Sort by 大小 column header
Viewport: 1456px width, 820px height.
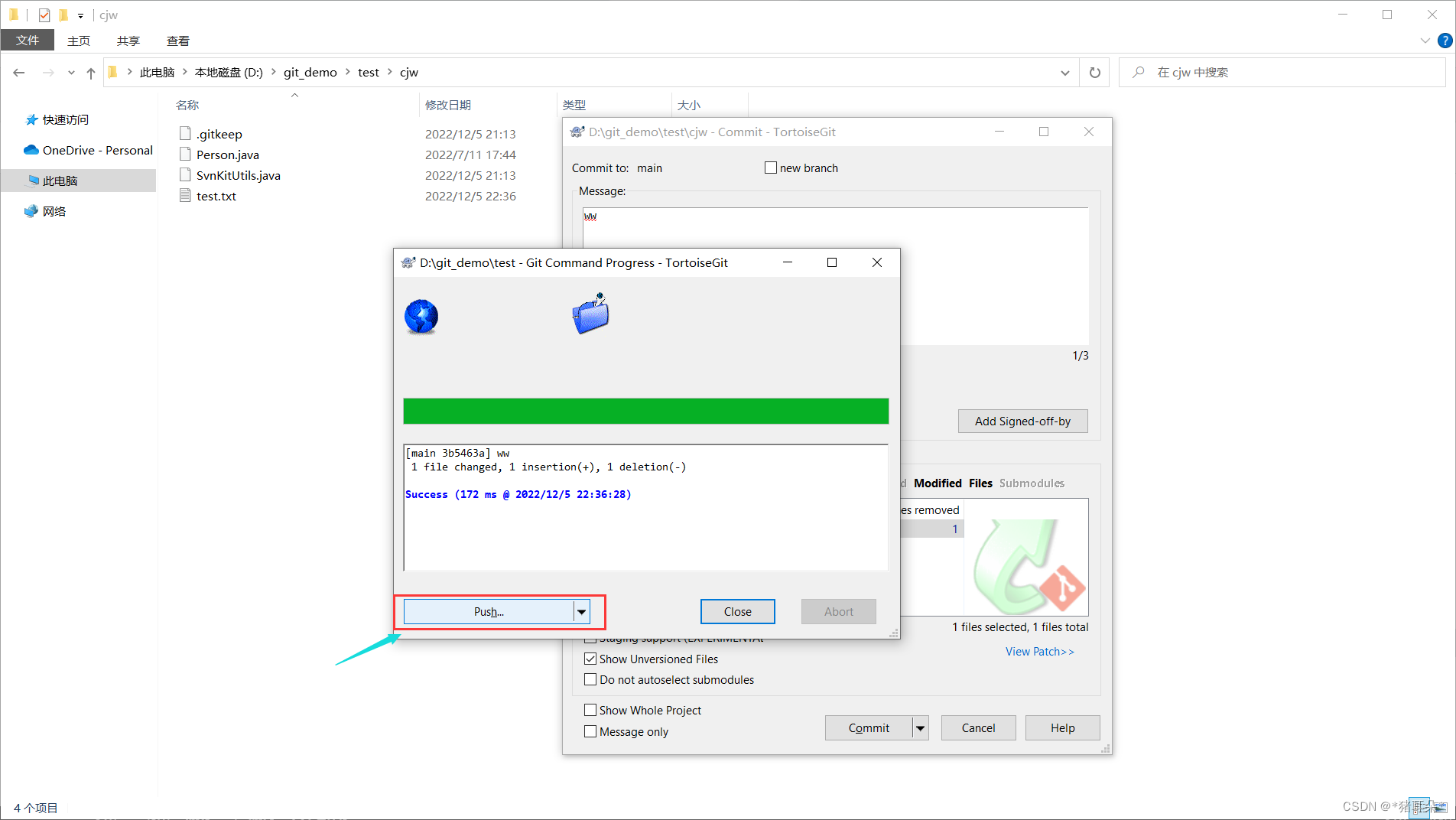pos(689,105)
